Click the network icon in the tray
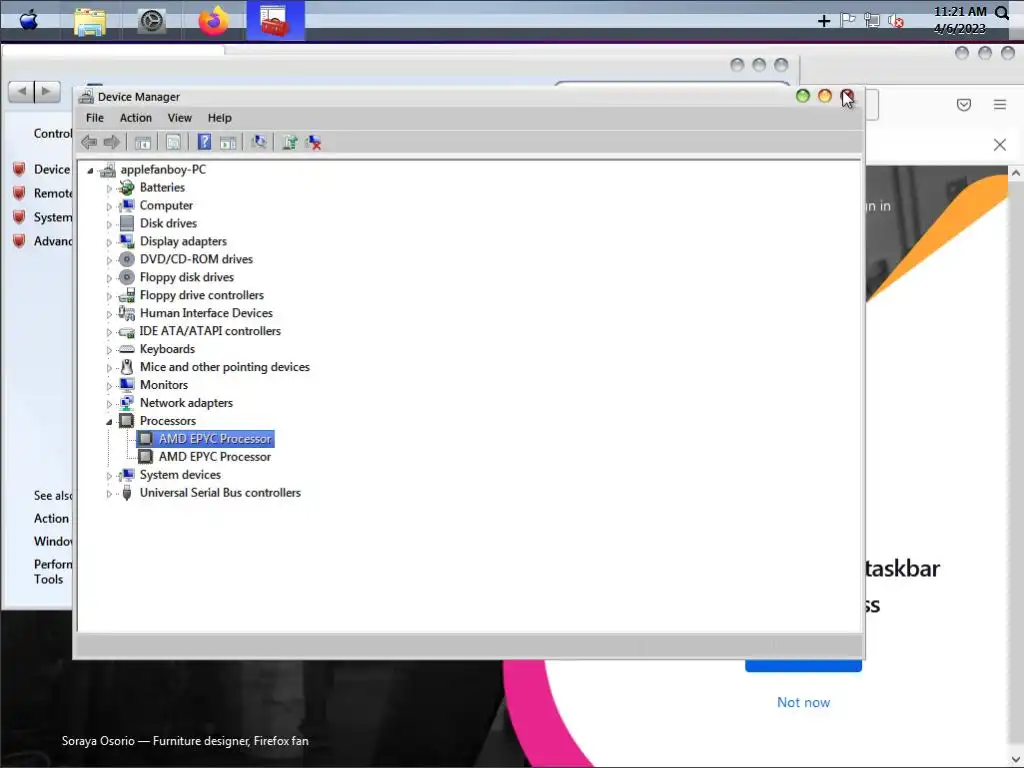Viewport: 1024px width, 768px height. [x=872, y=21]
